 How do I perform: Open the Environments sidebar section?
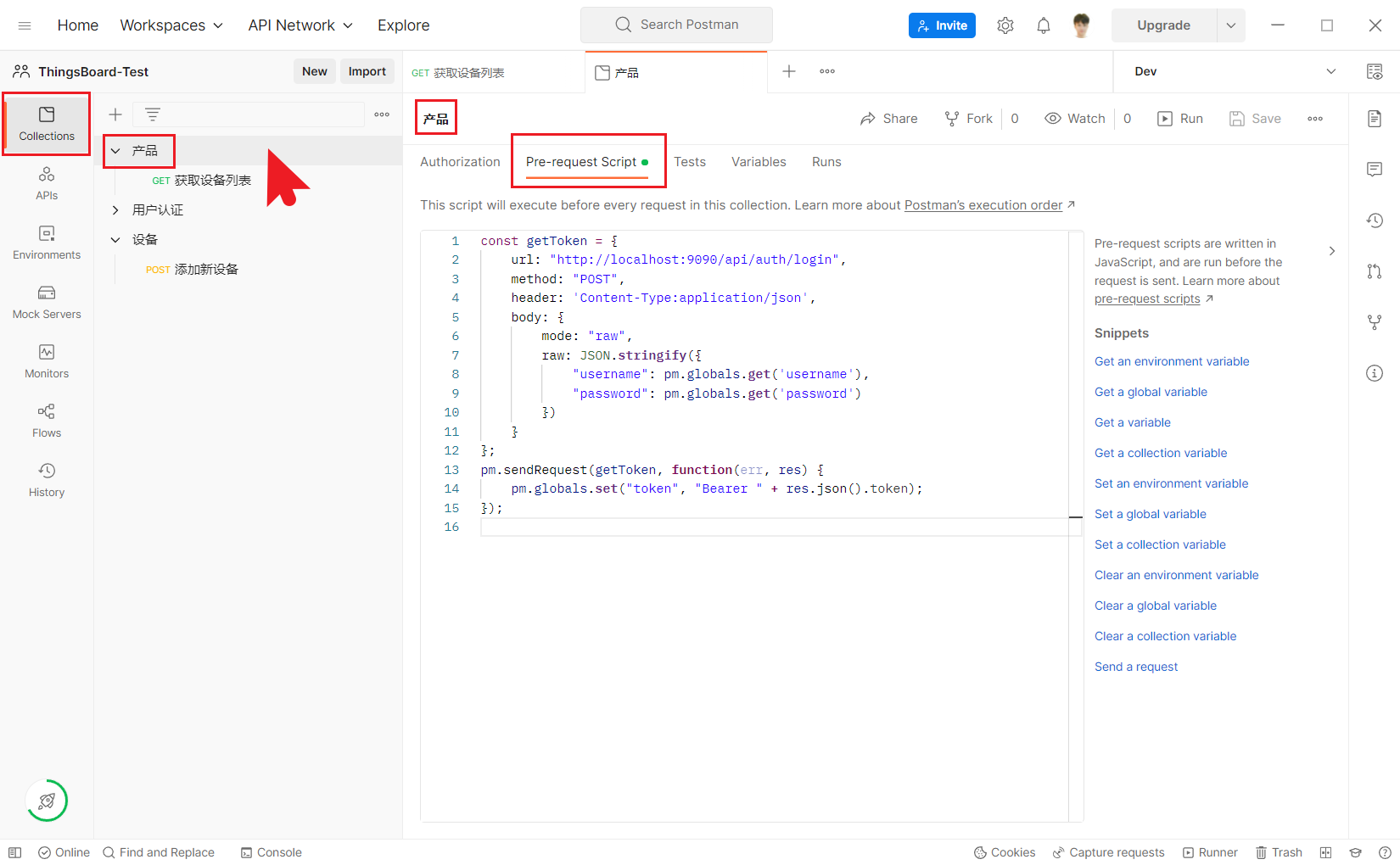click(47, 243)
